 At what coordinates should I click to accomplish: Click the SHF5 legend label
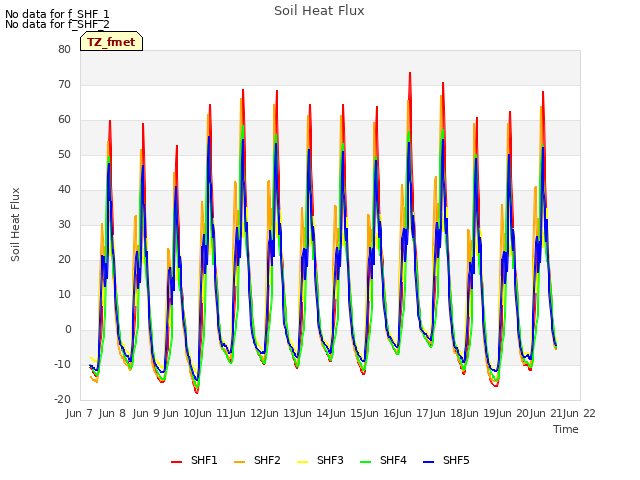[456, 460]
